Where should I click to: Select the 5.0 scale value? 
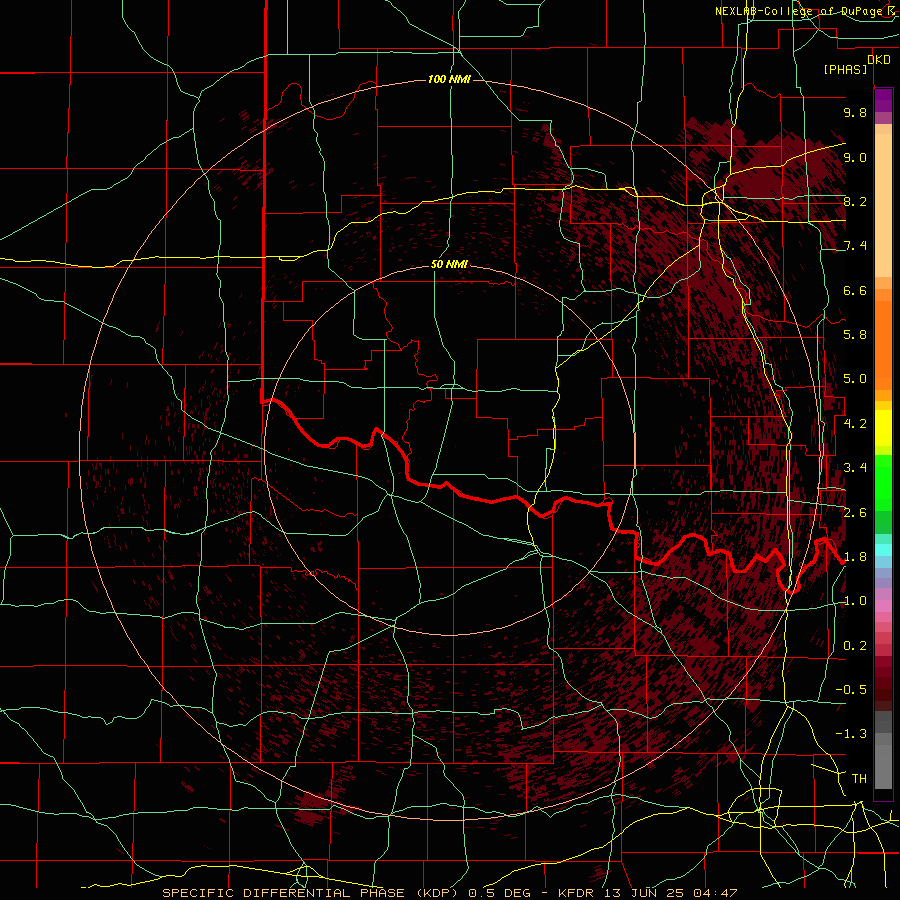coord(855,379)
